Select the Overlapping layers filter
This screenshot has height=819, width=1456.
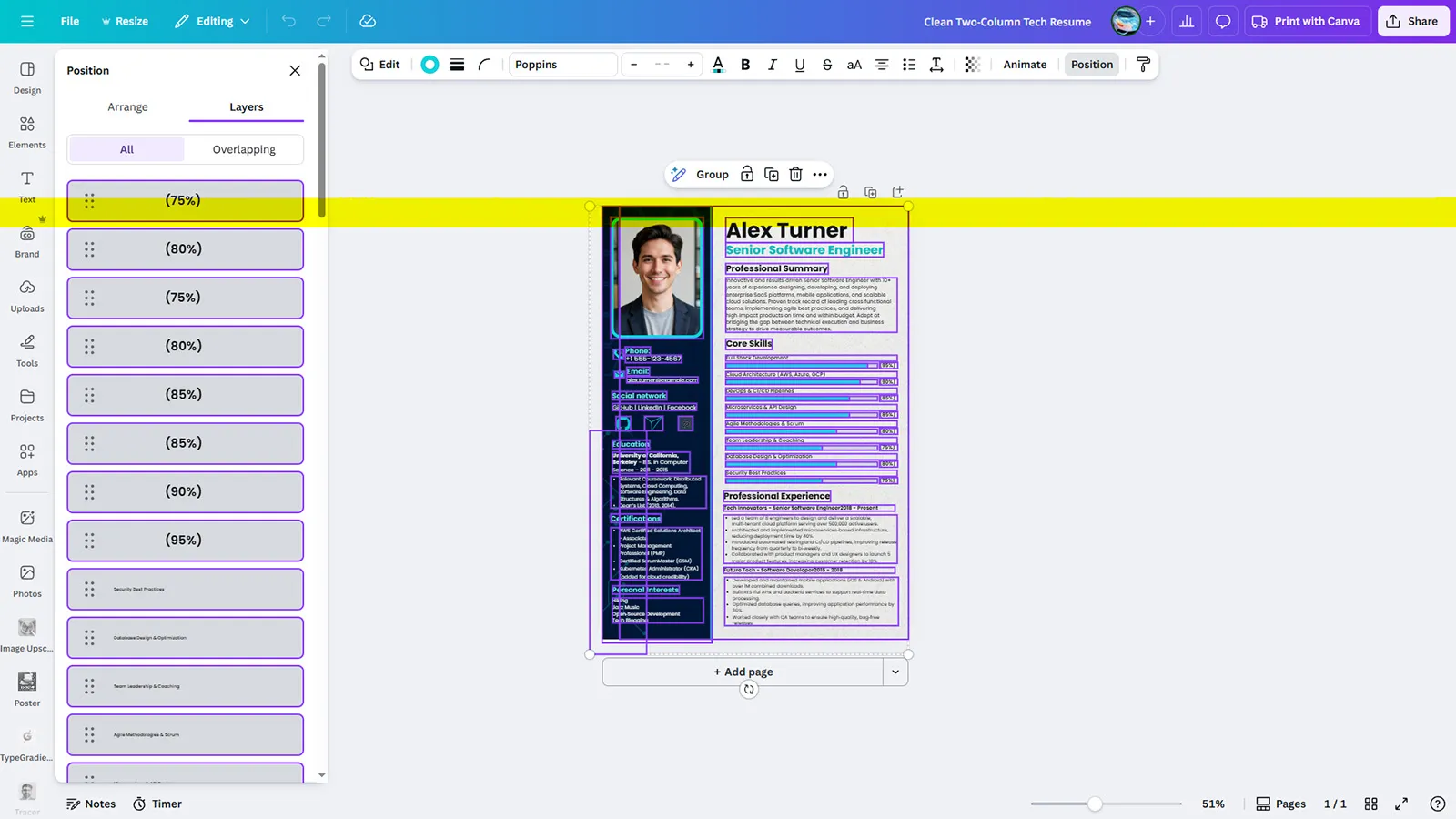point(244,149)
